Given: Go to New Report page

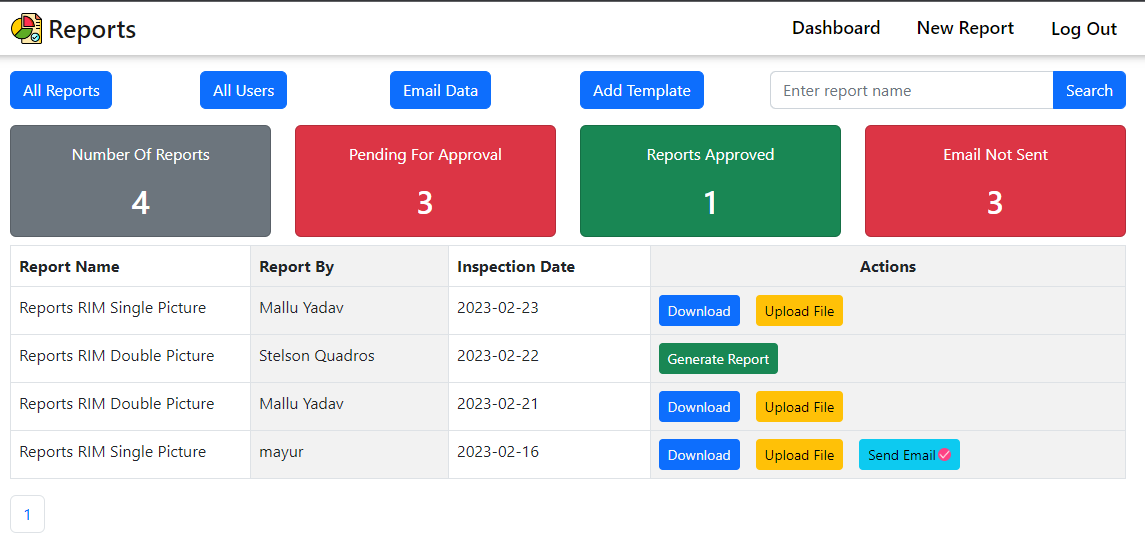Looking at the screenshot, I should pos(965,28).
